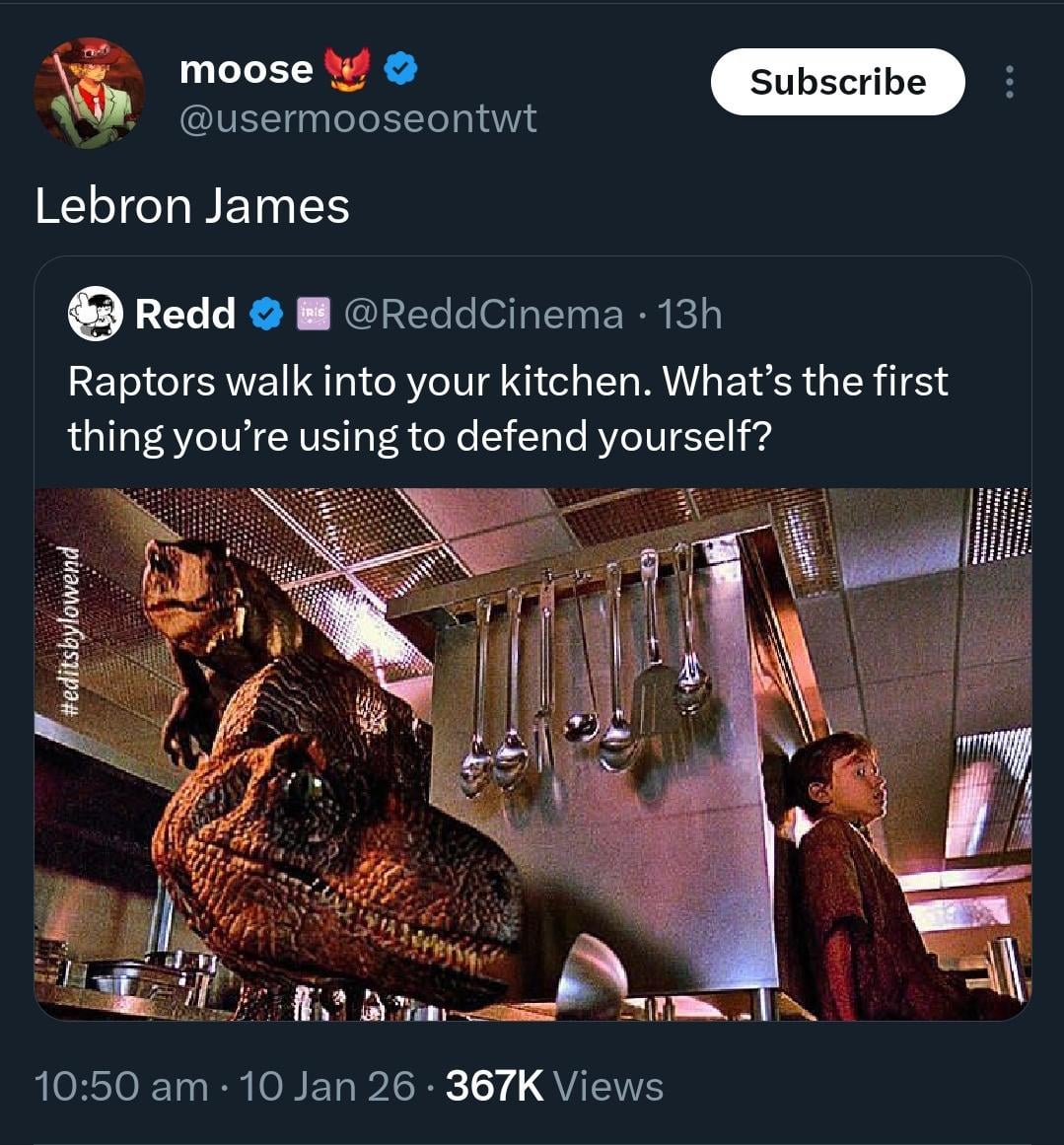Screen dimensions: 1064x1145
Task: Open the quoted post question text
Action: pyautogui.click(x=508, y=409)
